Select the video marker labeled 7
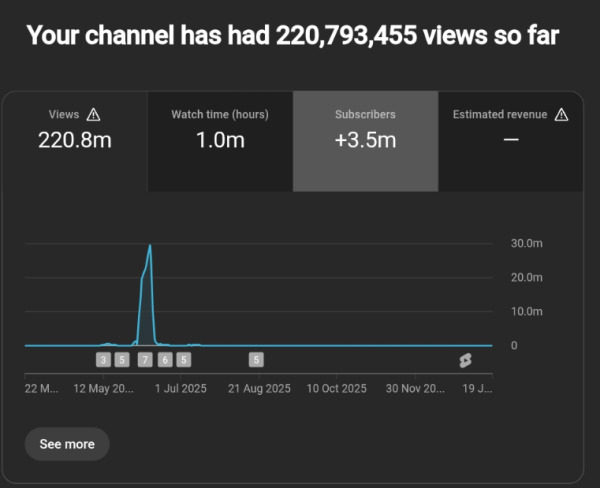This screenshot has height=488, width=600. [145, 359]
